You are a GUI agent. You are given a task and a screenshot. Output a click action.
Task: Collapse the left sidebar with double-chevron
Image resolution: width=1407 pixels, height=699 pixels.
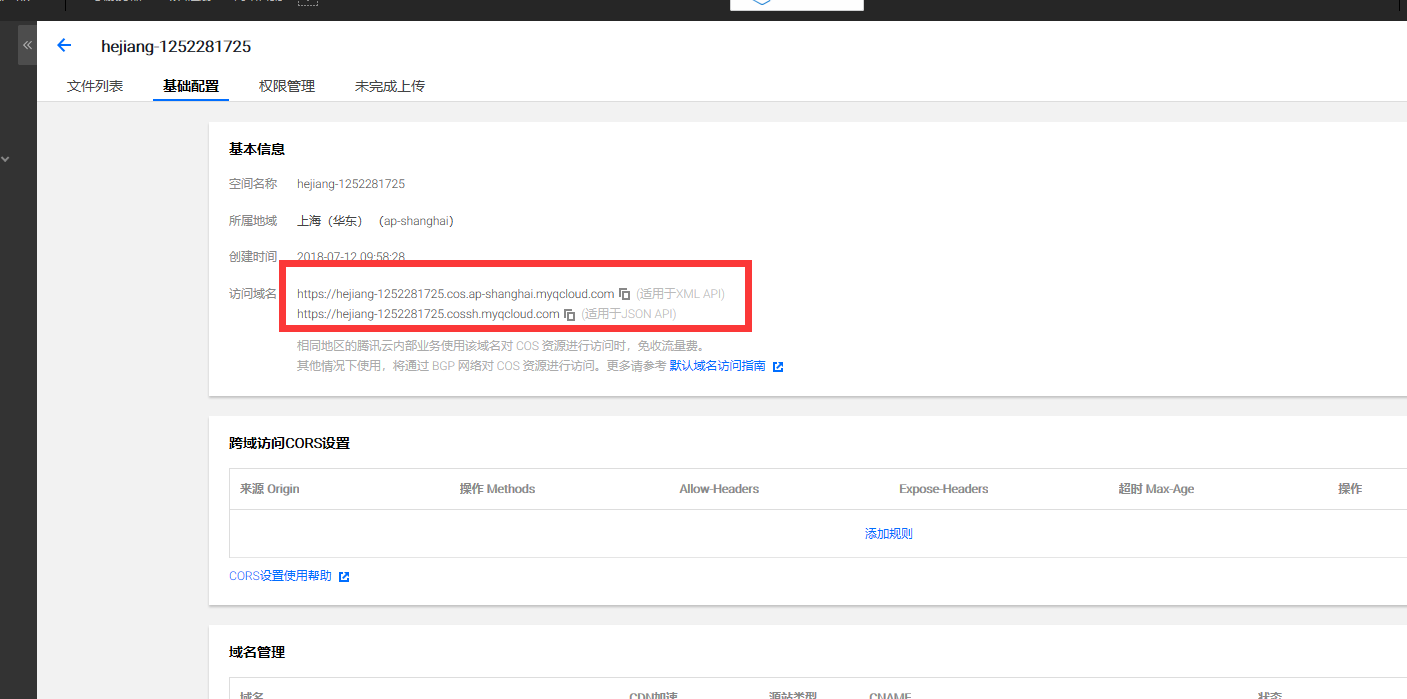tap(27, 45)
